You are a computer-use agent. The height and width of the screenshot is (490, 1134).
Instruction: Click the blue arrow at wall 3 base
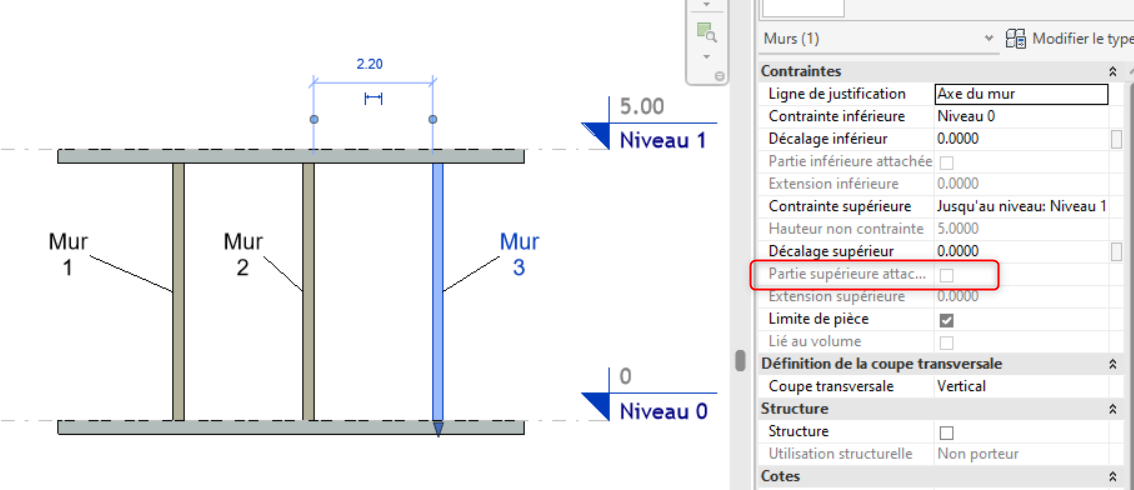pos(437,429)
